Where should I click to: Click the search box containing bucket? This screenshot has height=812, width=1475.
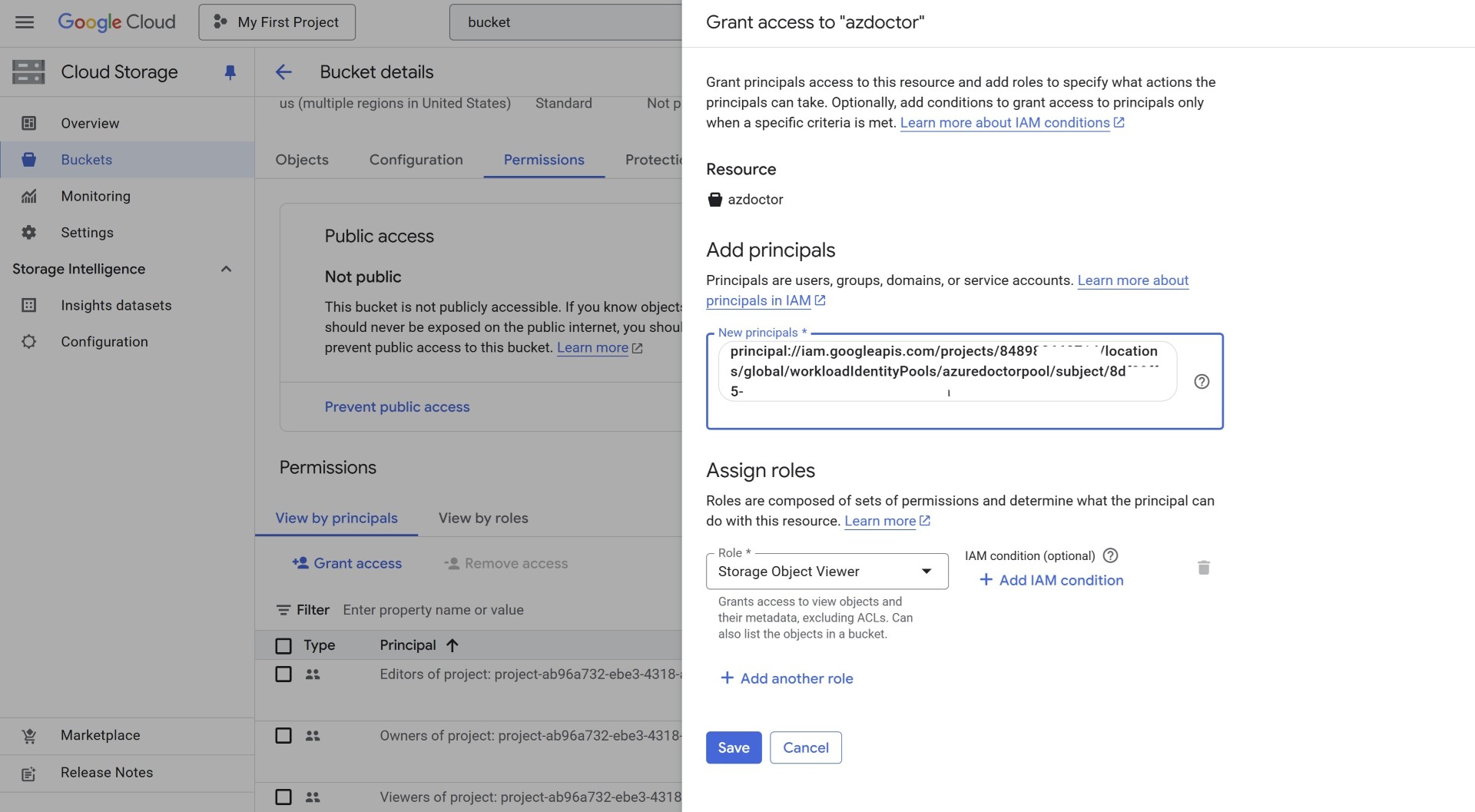coord(565,22)
